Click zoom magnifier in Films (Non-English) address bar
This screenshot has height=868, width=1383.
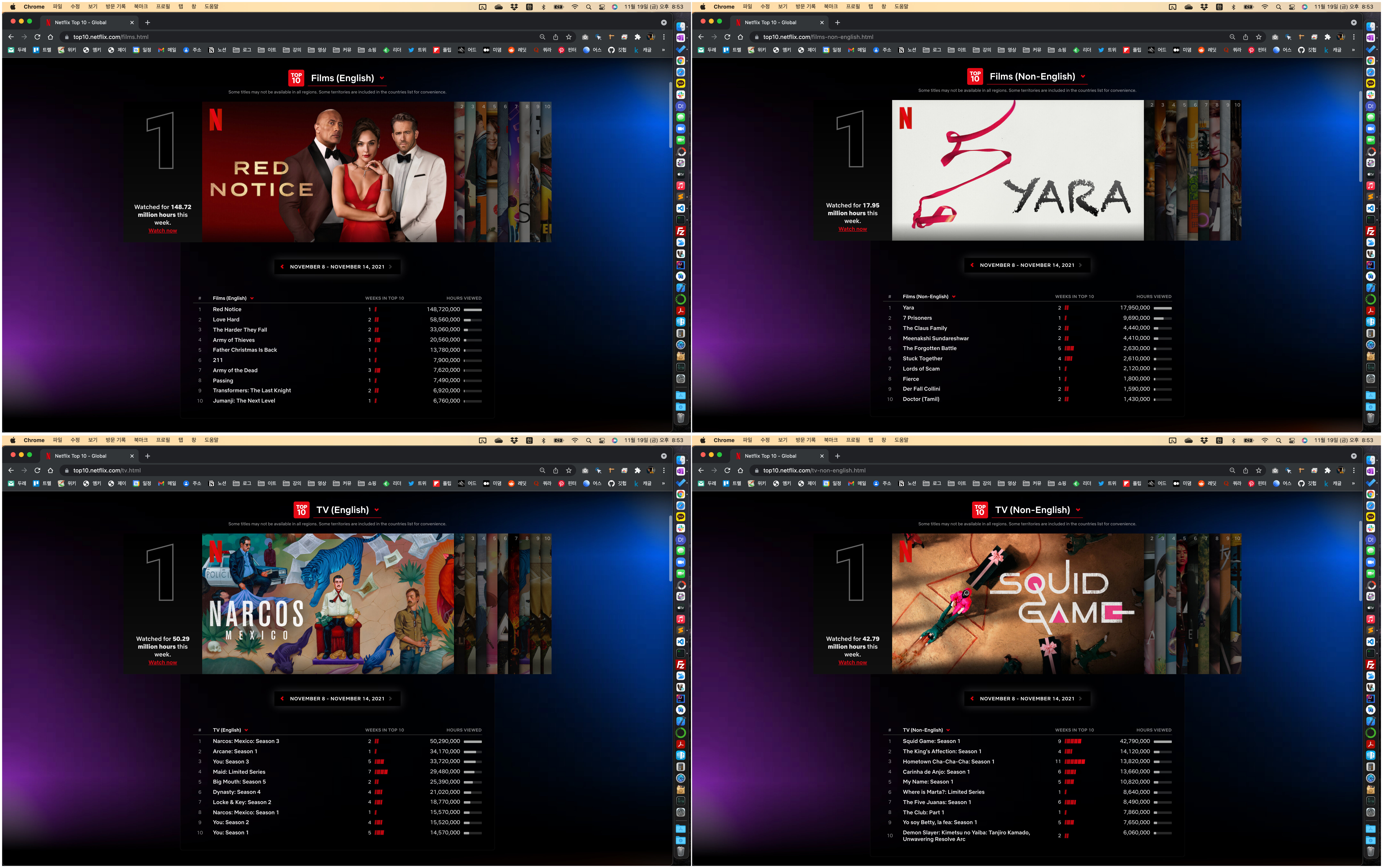[1232, 37]
